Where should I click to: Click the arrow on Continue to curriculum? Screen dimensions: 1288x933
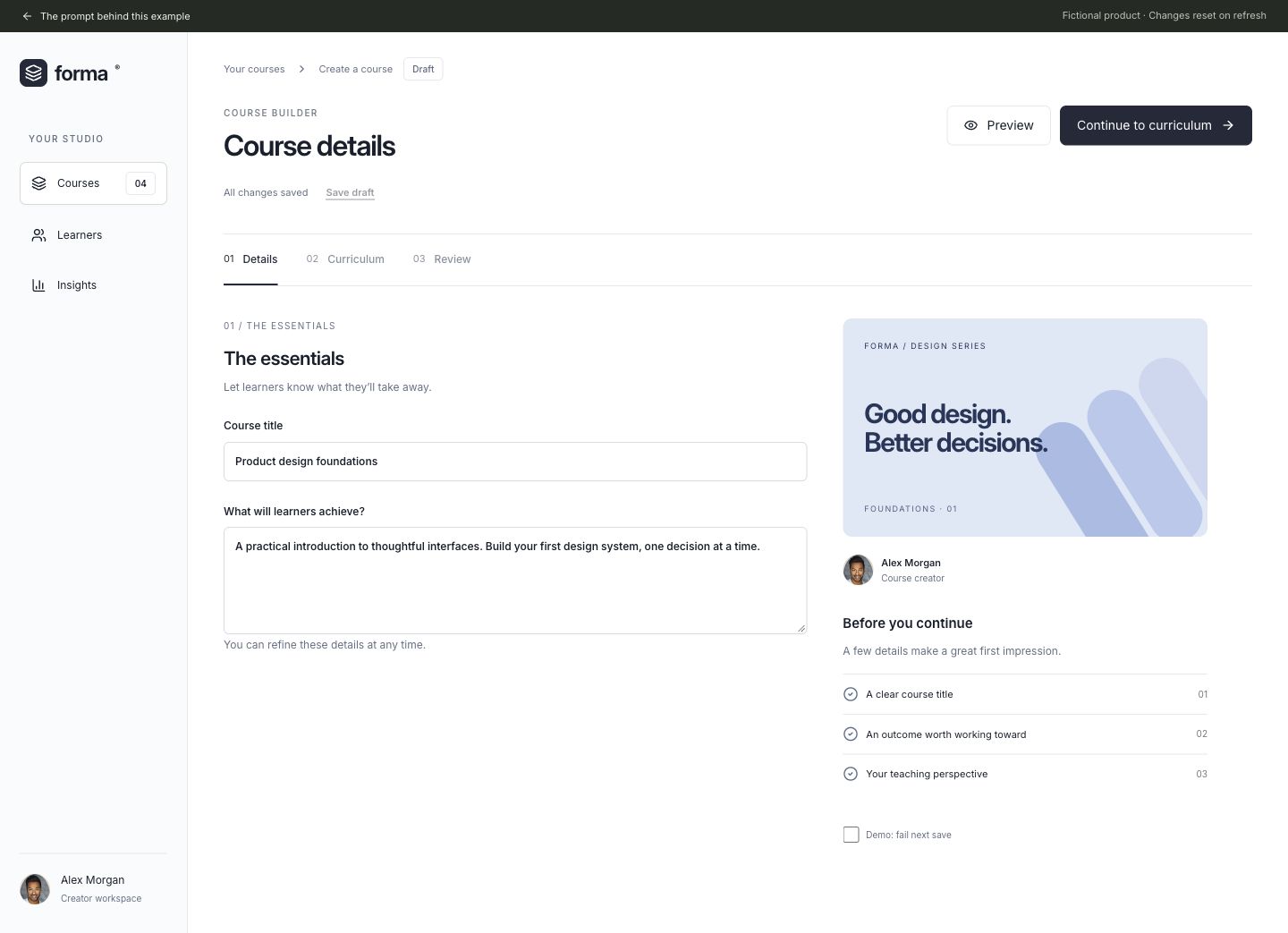1228,125
